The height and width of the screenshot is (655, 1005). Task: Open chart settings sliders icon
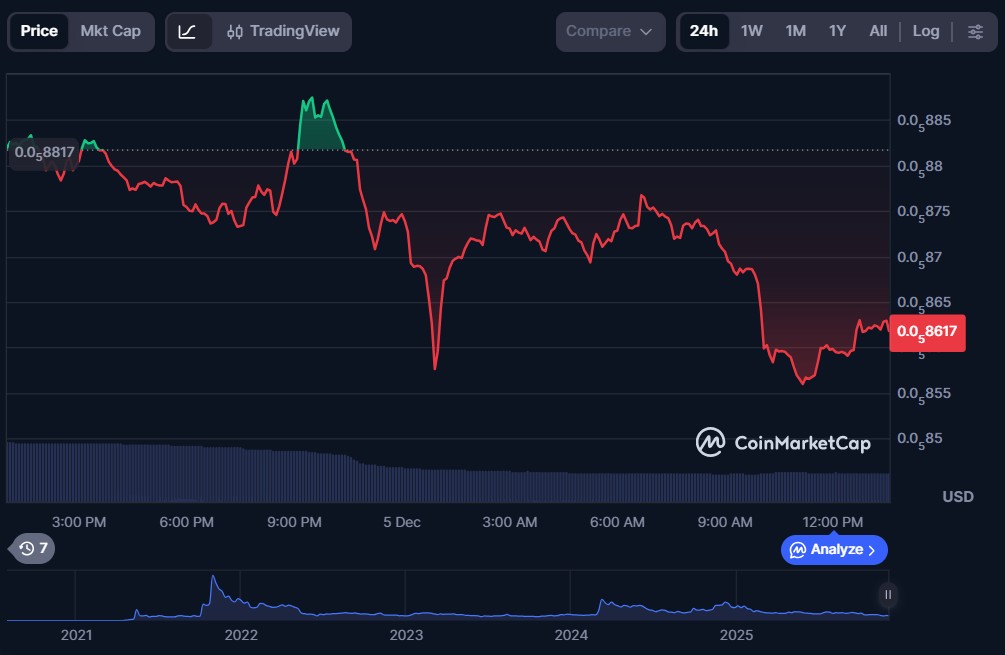click(x=975, y=31)
